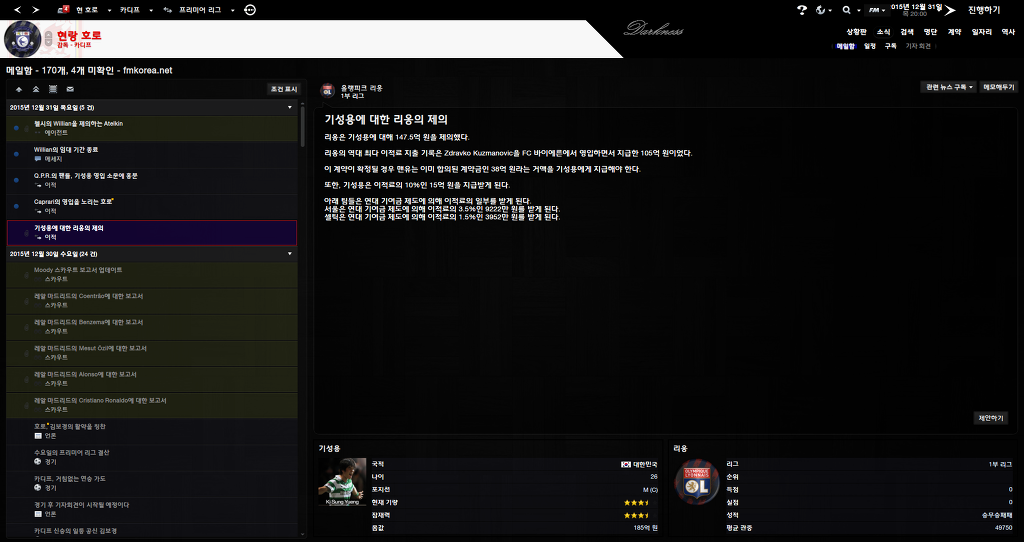Viewport: 1024px width, 542px height.
Task: Open the FM menu dropdown
Action: 876,10
